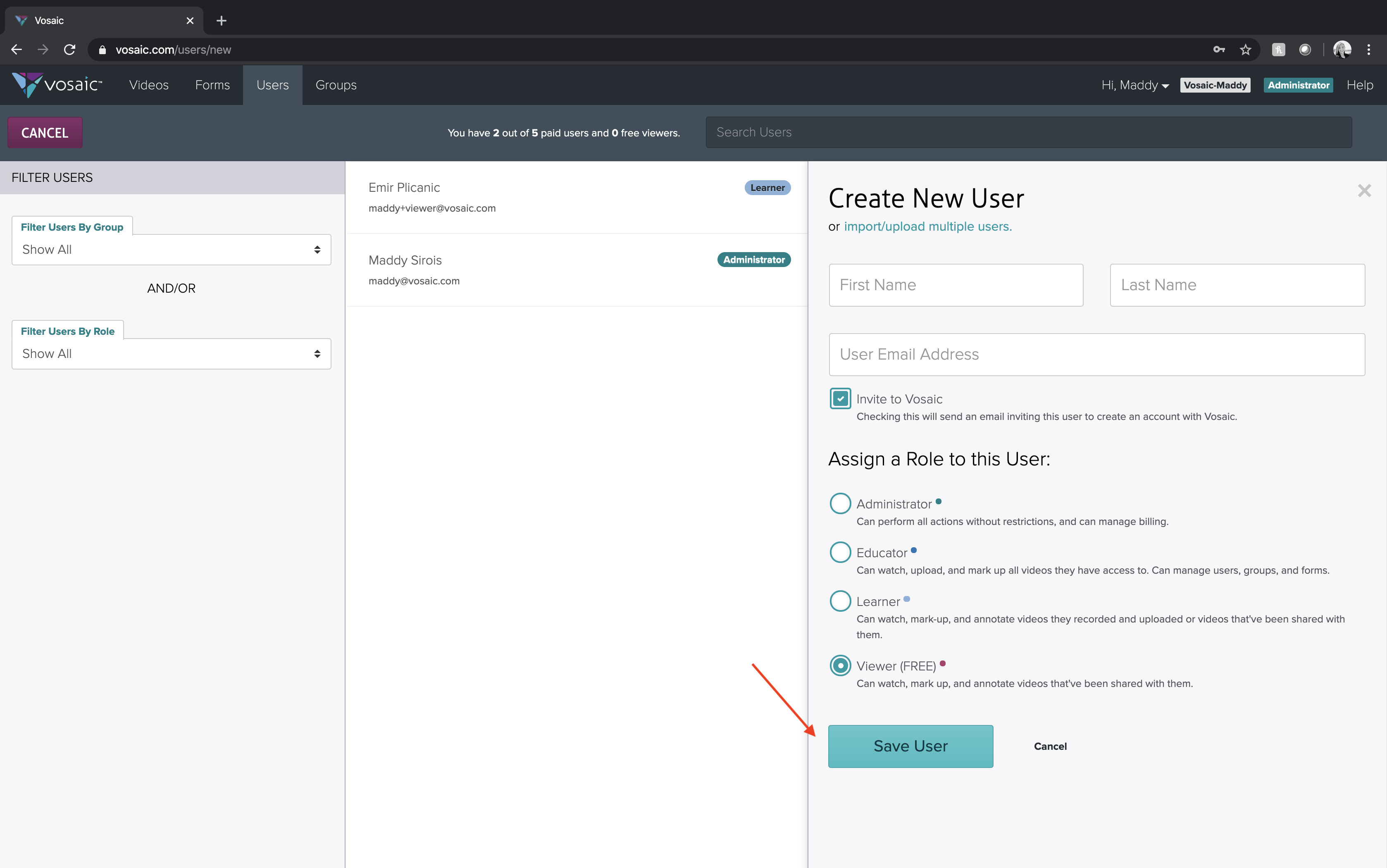Viewport: 1387px width, 868px height.
Task: Open Filter Users By Group dropdown
Action: click(x=171, y=250)
